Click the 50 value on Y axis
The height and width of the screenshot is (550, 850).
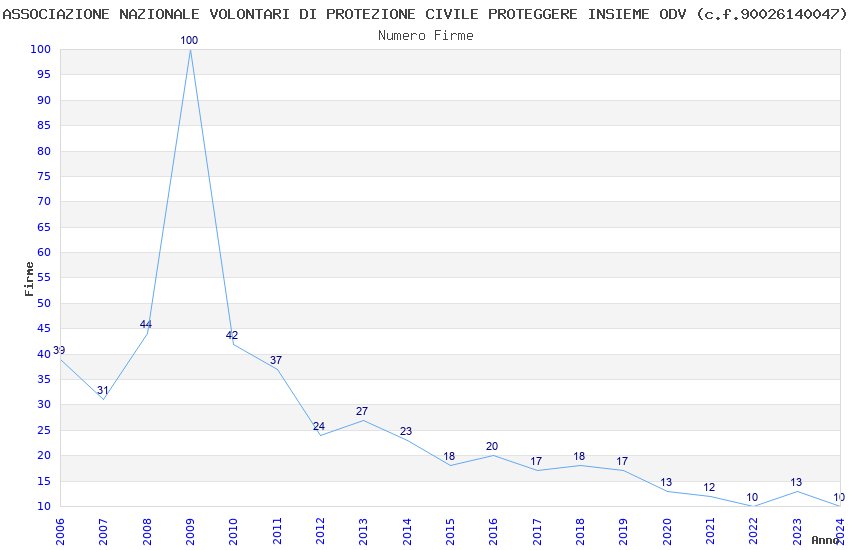pos(44,303)
